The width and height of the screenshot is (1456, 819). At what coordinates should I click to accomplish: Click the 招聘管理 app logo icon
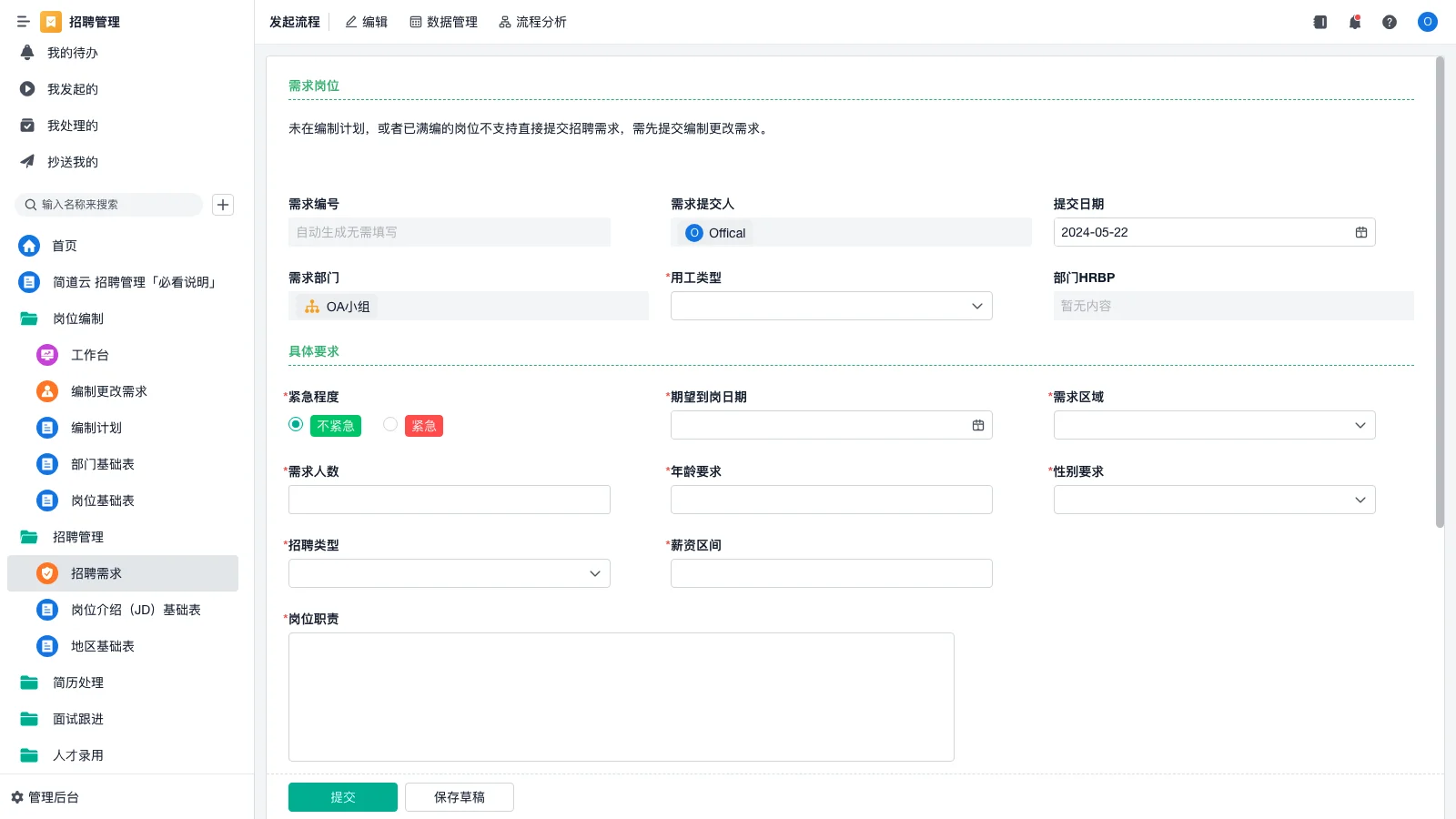pos(51,22)
